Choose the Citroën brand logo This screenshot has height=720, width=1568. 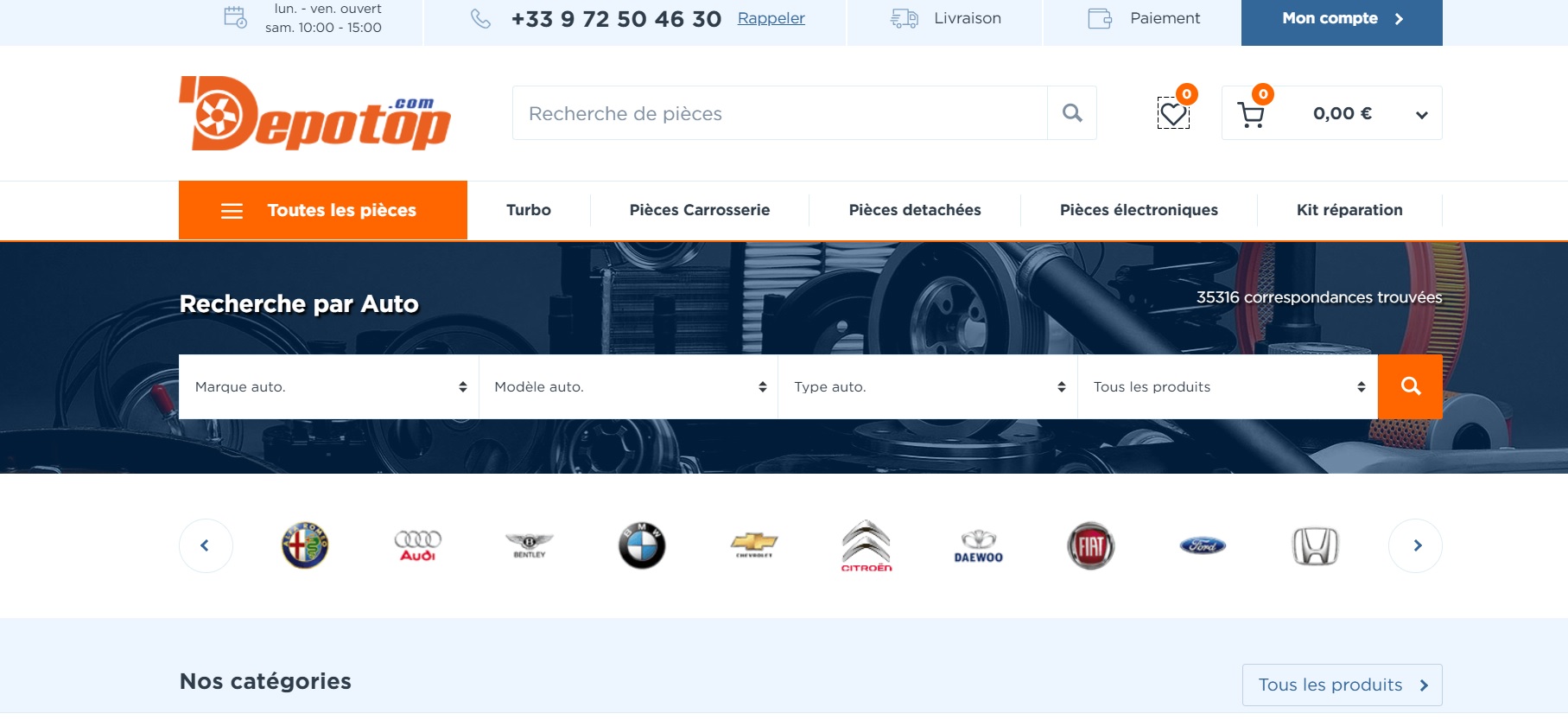pos(866,545)
